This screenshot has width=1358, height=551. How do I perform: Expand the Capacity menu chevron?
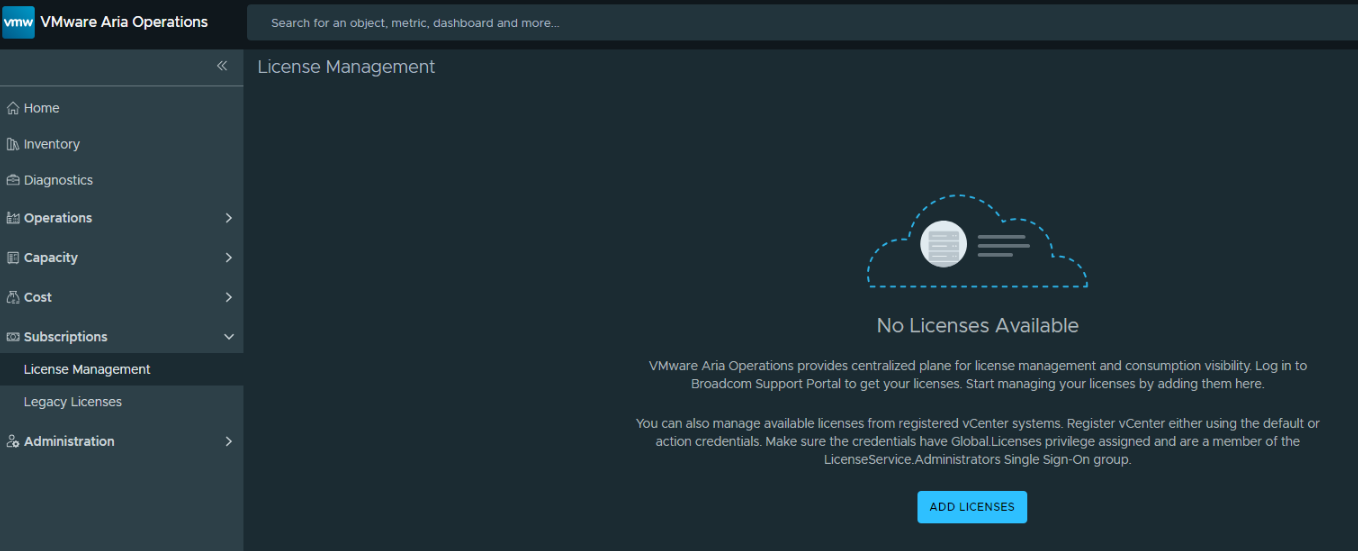pos(228,257)
